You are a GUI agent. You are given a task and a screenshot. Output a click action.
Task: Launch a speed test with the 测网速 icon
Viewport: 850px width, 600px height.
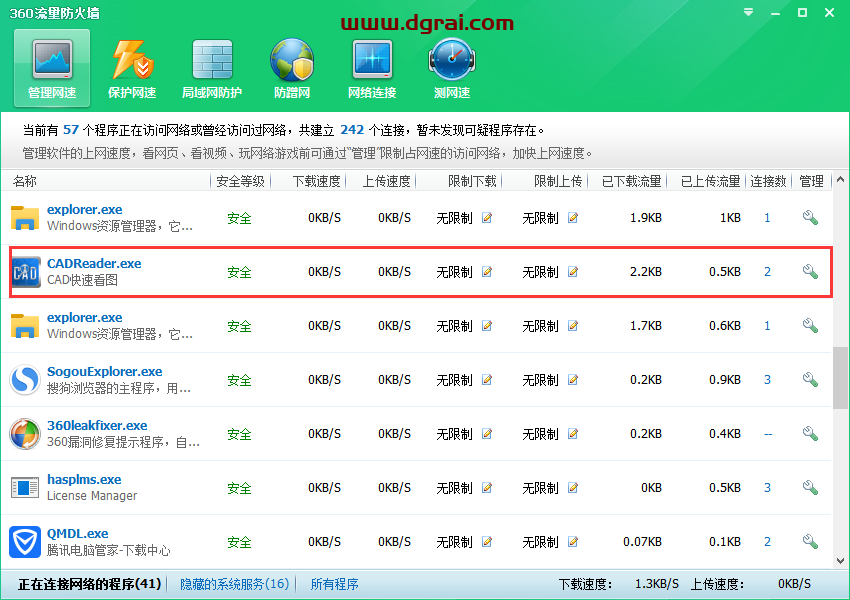(x=452, y=67)
